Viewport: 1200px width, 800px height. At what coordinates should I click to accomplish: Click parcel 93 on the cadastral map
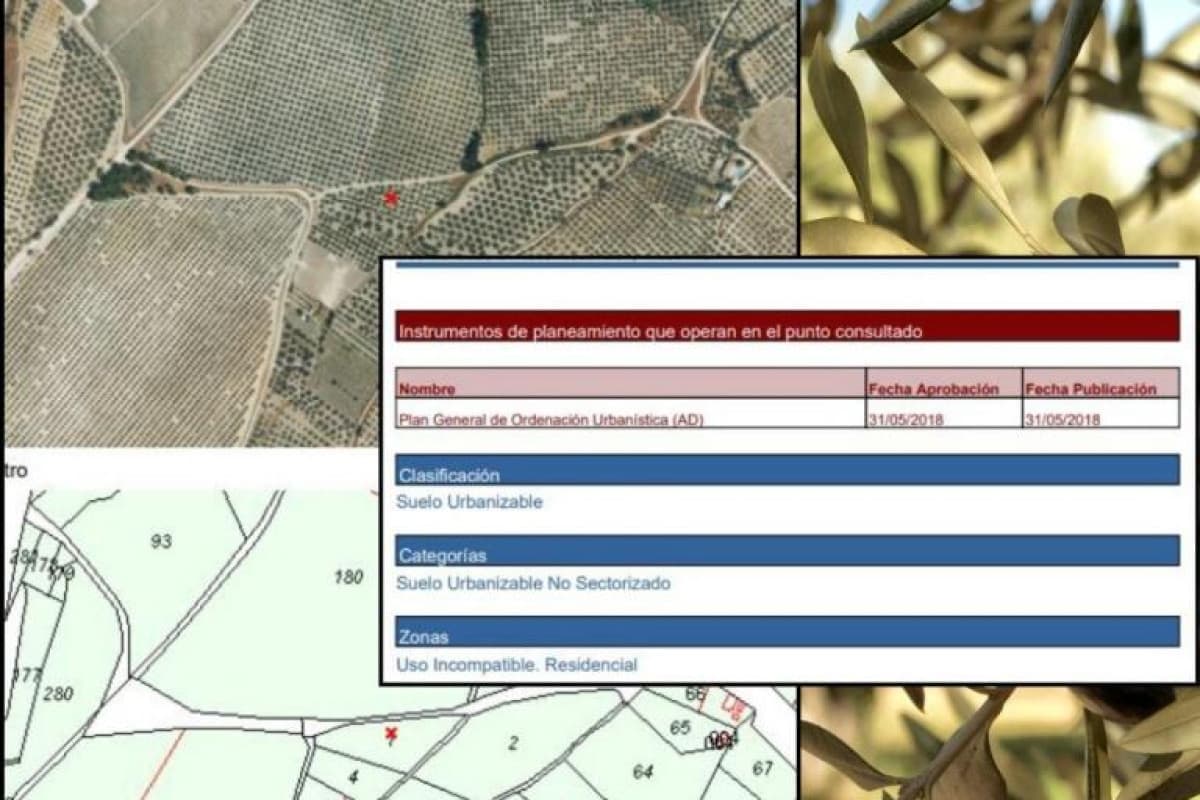[161, 541]
